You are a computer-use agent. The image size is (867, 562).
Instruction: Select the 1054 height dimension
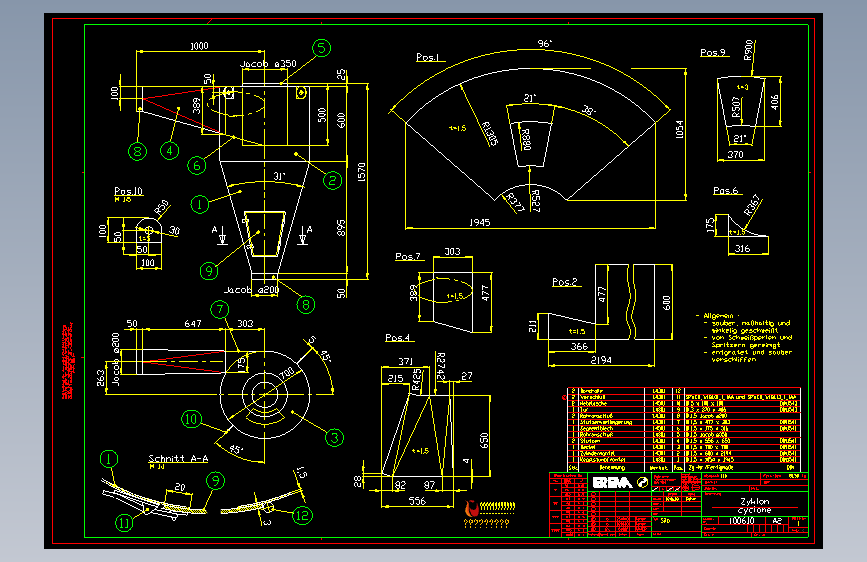tap(679, 129)
